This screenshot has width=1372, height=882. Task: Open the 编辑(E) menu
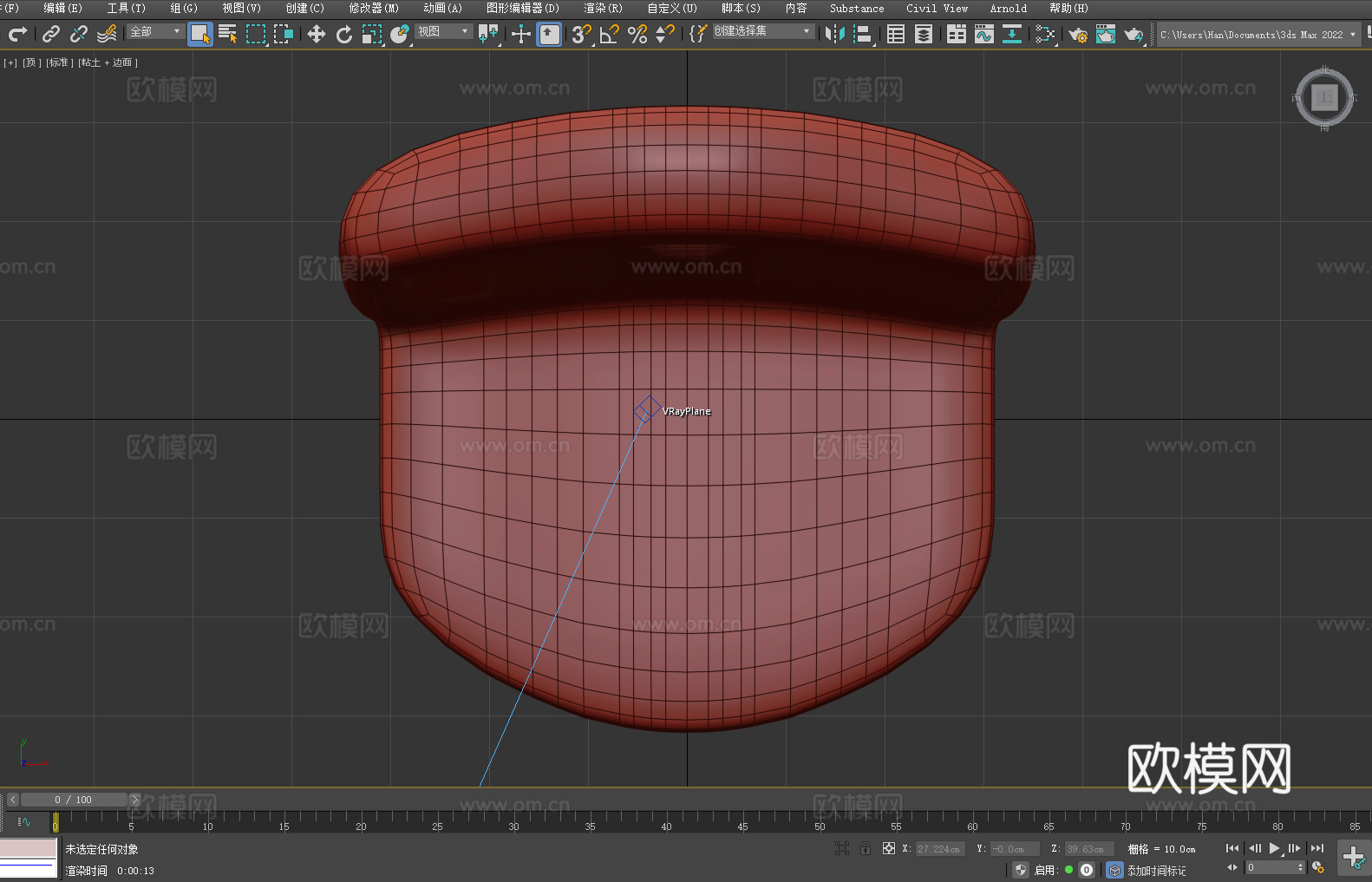(x=63, y=8)
